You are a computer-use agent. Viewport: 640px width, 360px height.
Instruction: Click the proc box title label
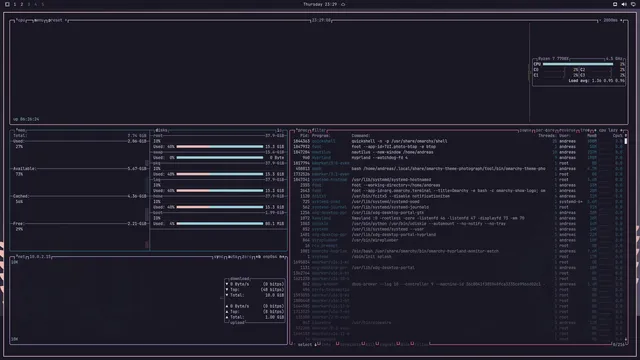pyautogui.click(x=302, y=130)
